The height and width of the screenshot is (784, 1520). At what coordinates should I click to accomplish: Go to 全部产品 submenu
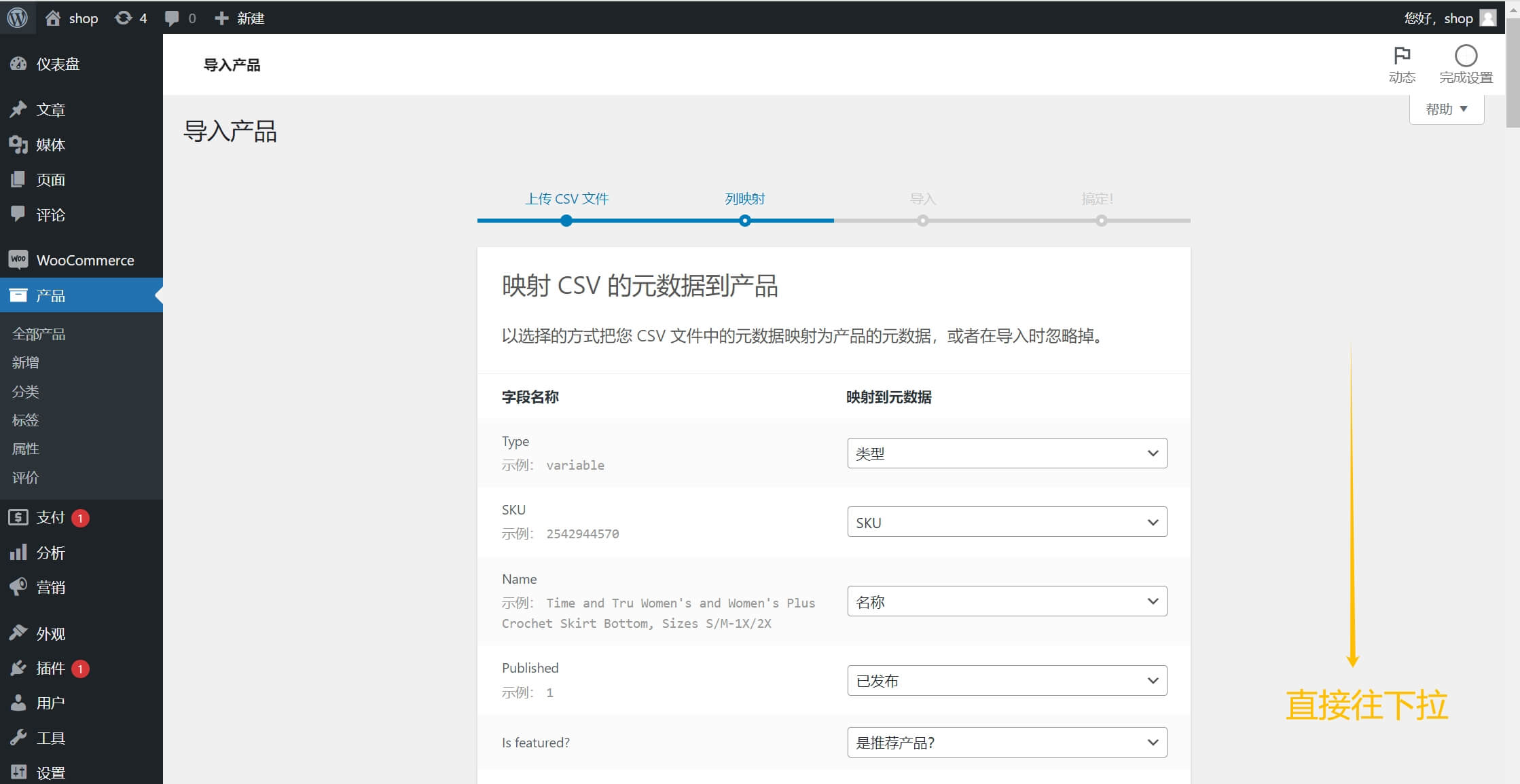(39, 334)
